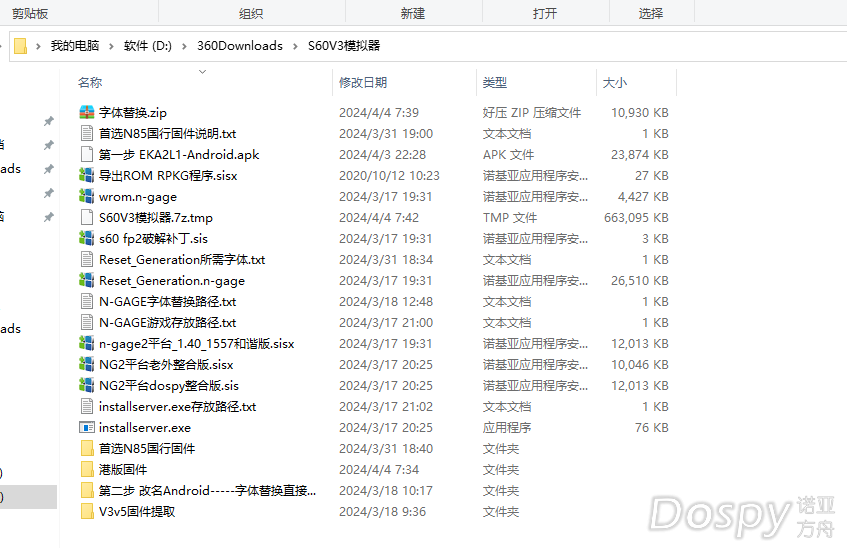Click the 剪贴板 ribbon group label
This screenshot has width=847, height=548.
pyautogui.click(x=30, y=14)
